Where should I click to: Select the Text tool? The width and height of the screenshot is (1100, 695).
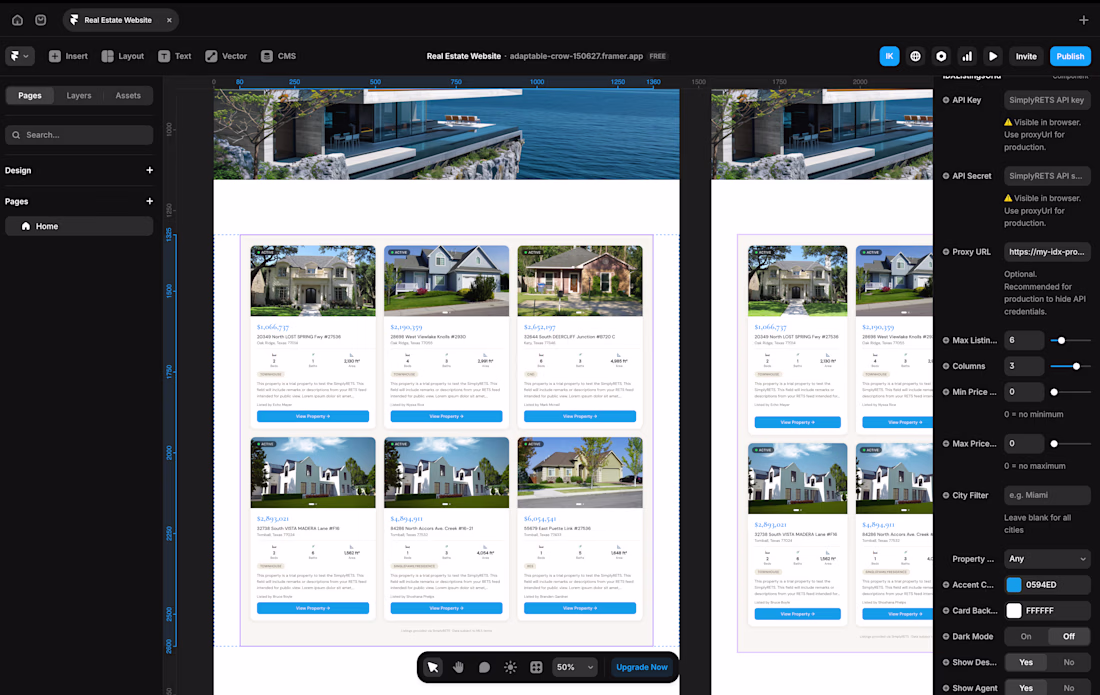175,56
